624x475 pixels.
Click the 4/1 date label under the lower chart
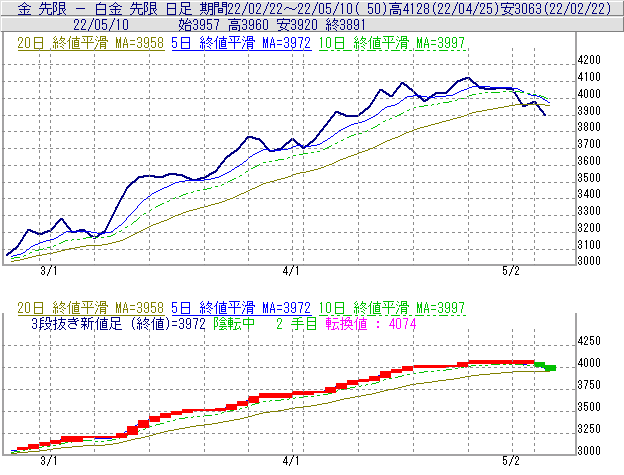click(291, 461)
